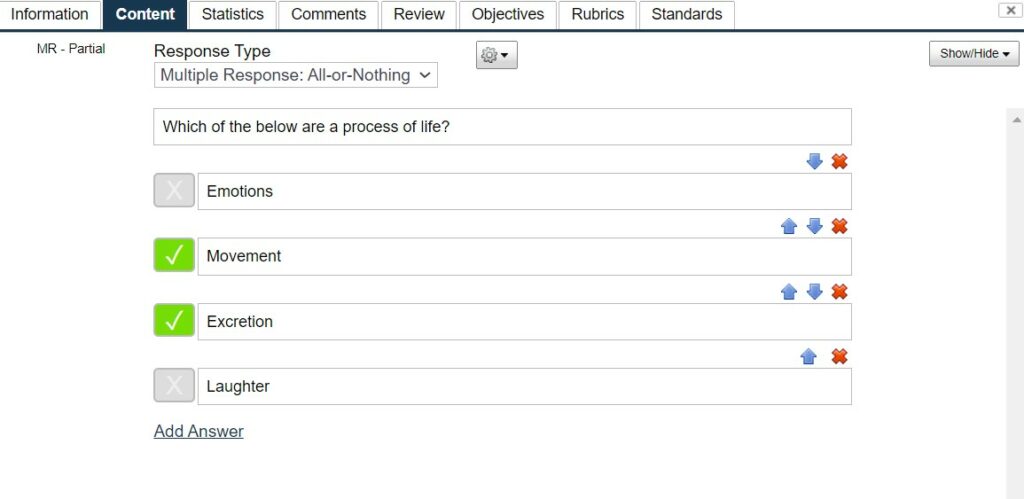
Task: Expand the Show/Hide menu
Action: pyautogui.click(x=974, y=54)
